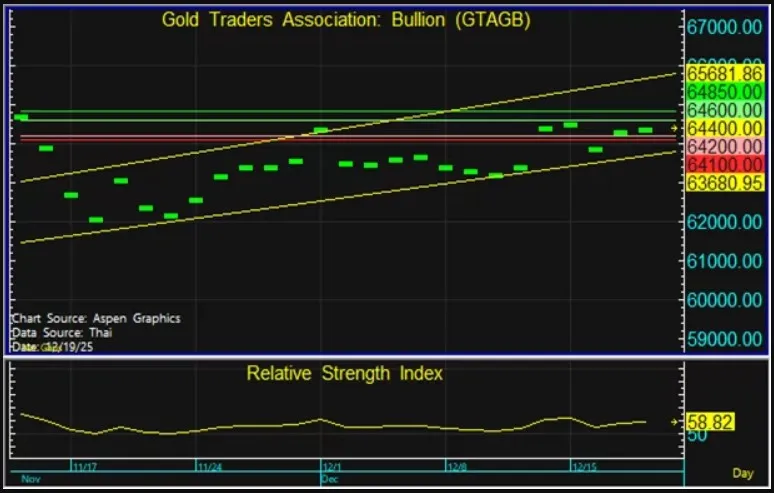Click the chart title Gold Traders Association: Bullion

point(347,19)
